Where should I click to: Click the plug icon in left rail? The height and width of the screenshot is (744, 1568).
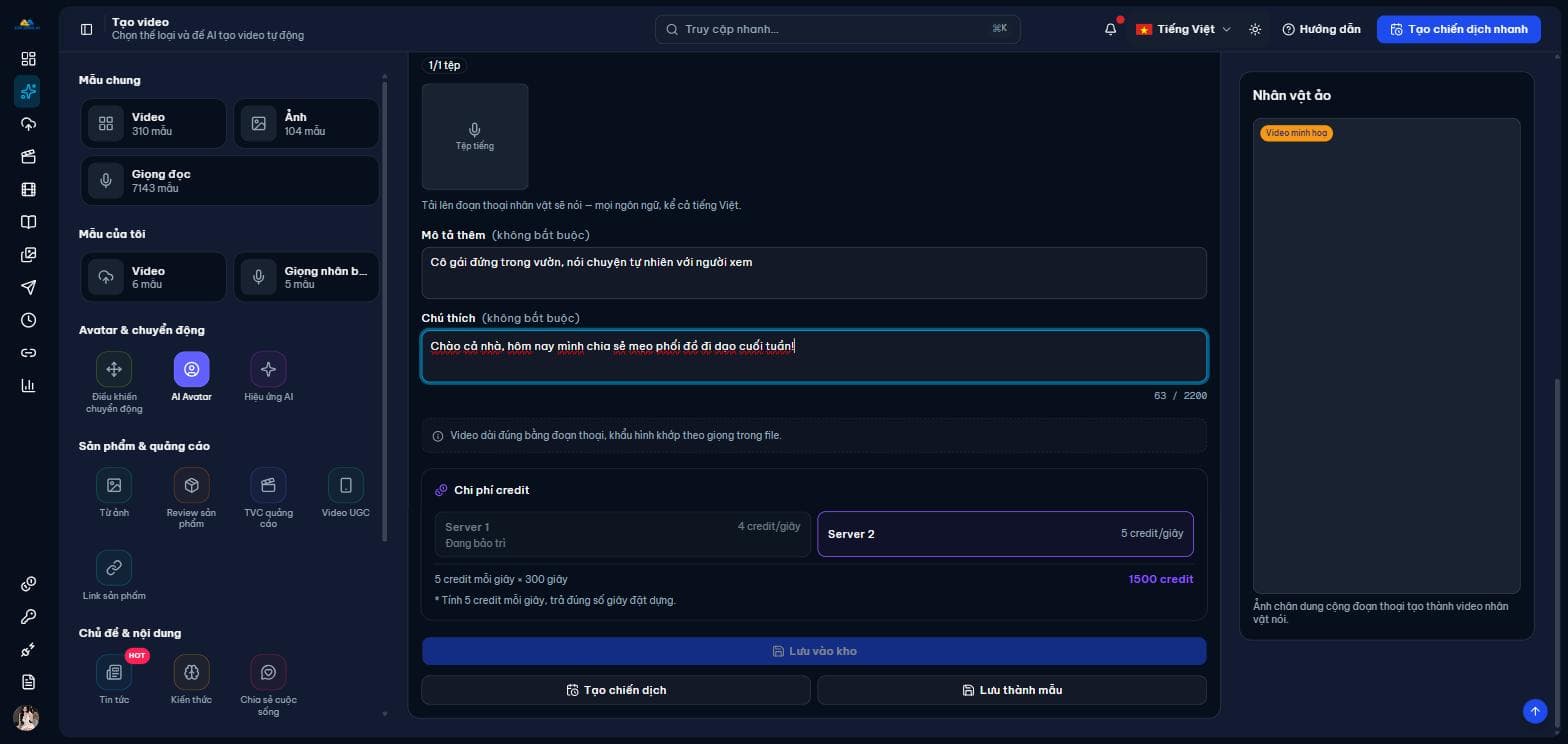pyautogui.click(x=28, y=650)
